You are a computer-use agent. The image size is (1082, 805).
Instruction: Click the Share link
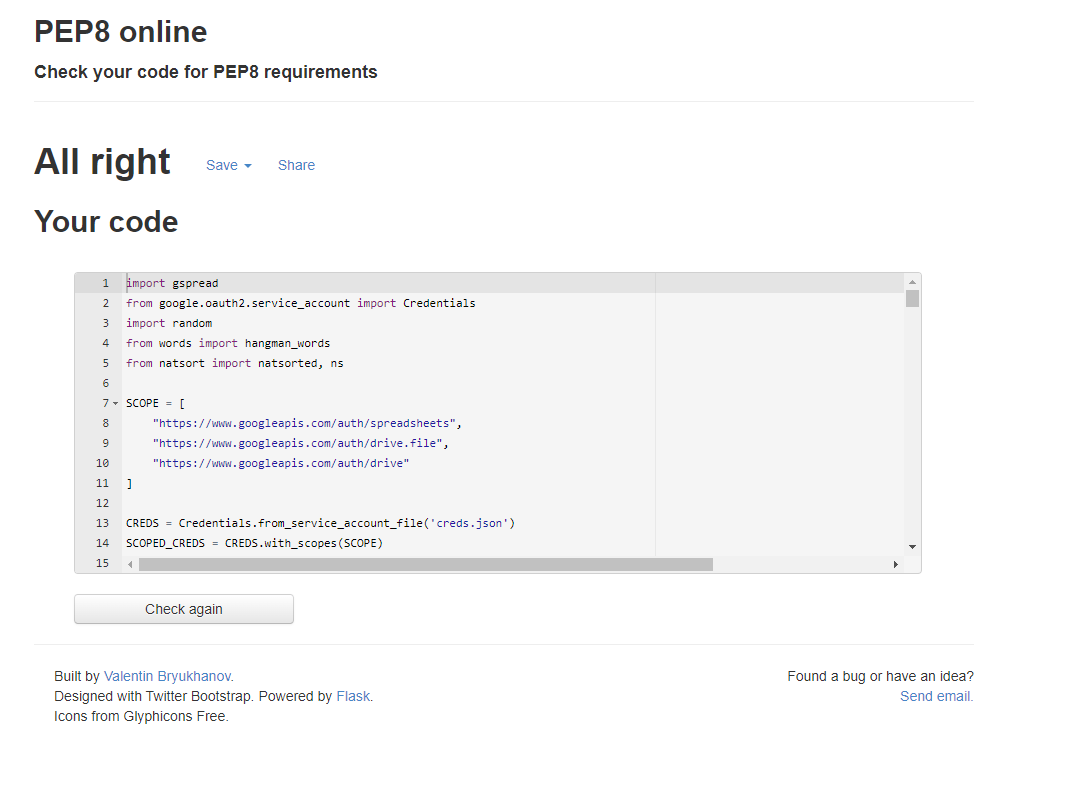point(296,166)
